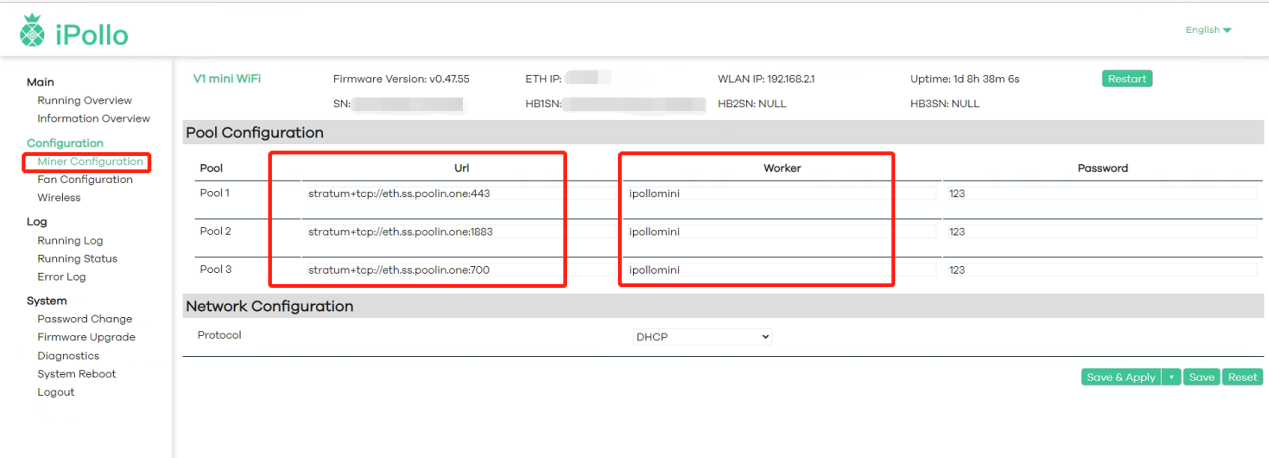
Task: Navigate to Wireless settings
Action: pyautogui.click(x=59, y=198)
